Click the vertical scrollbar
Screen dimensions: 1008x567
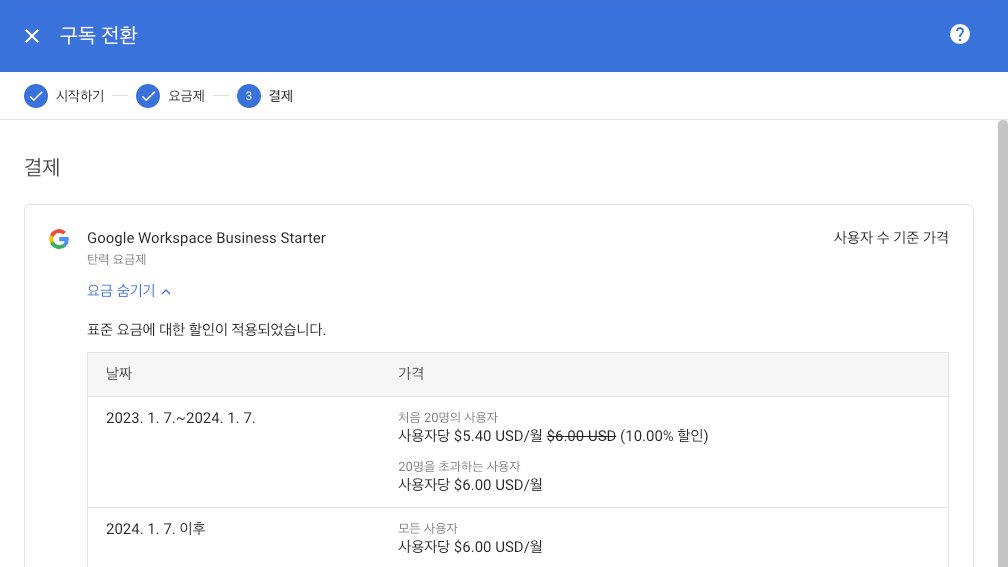[x=1002, y=343]
